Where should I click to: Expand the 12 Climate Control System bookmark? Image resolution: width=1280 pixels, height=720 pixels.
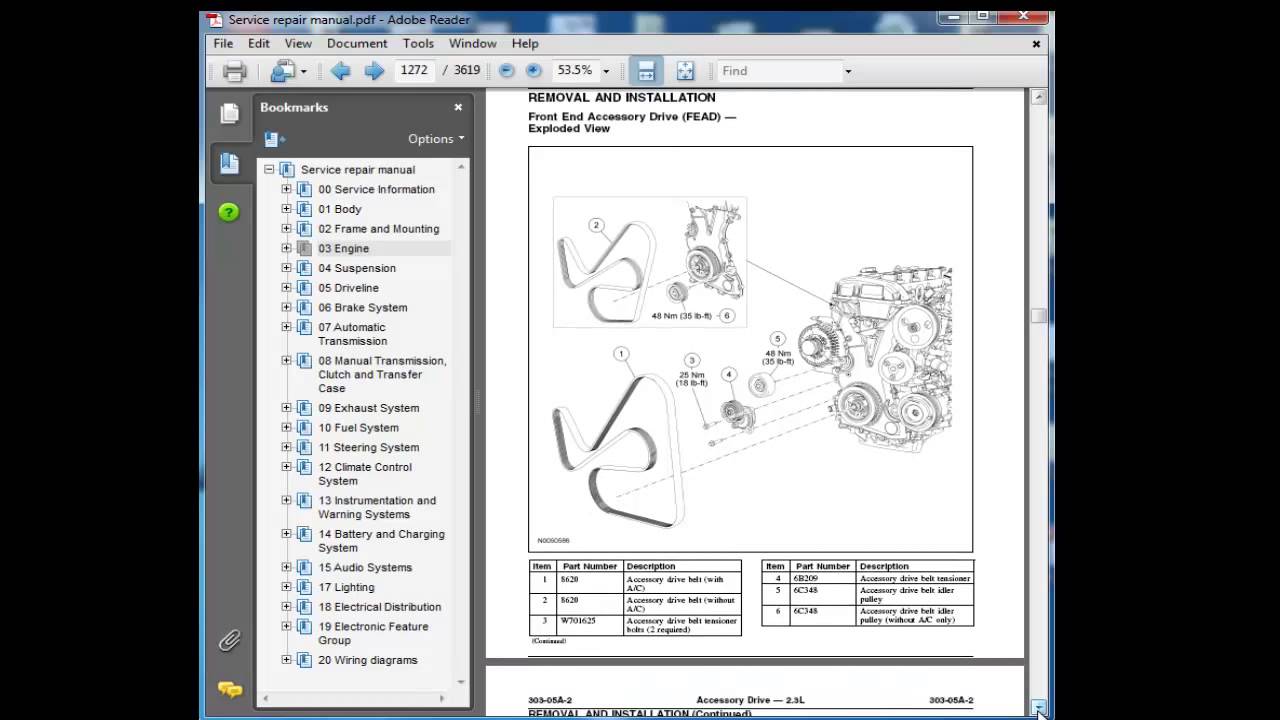tap(286, 467)
